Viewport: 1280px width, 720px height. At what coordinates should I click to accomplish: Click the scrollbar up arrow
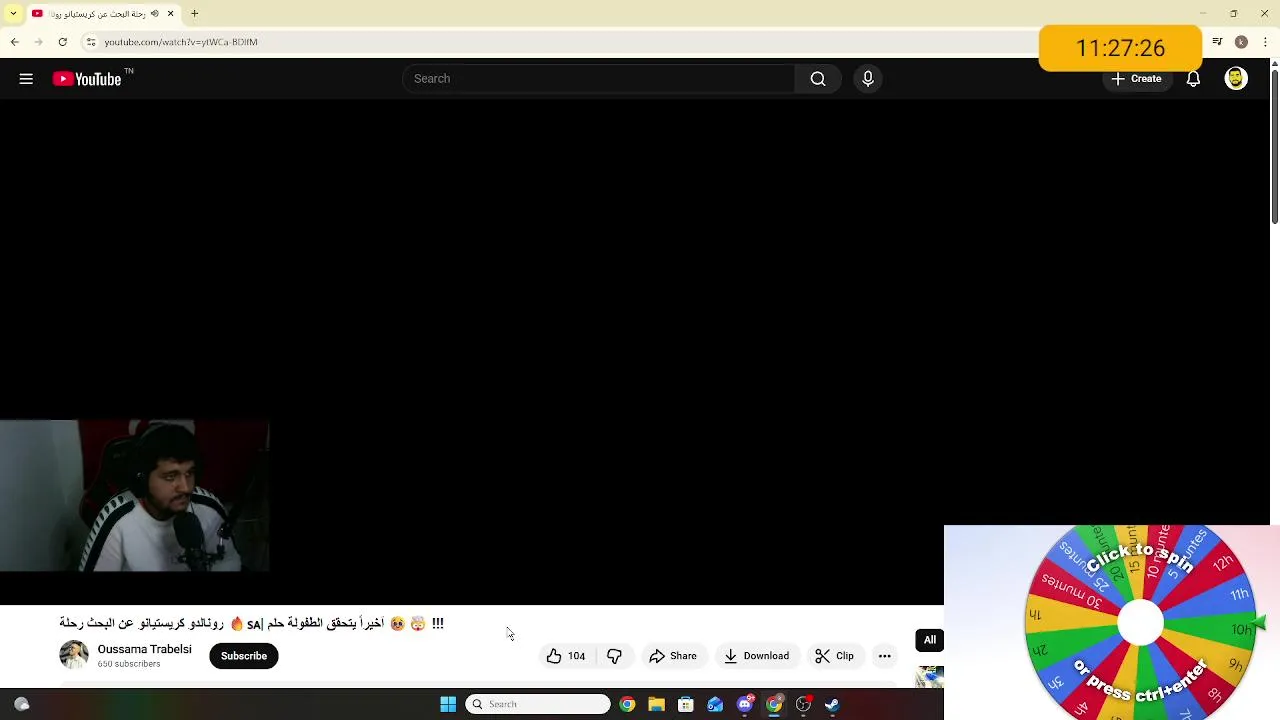coord(1274,64)
